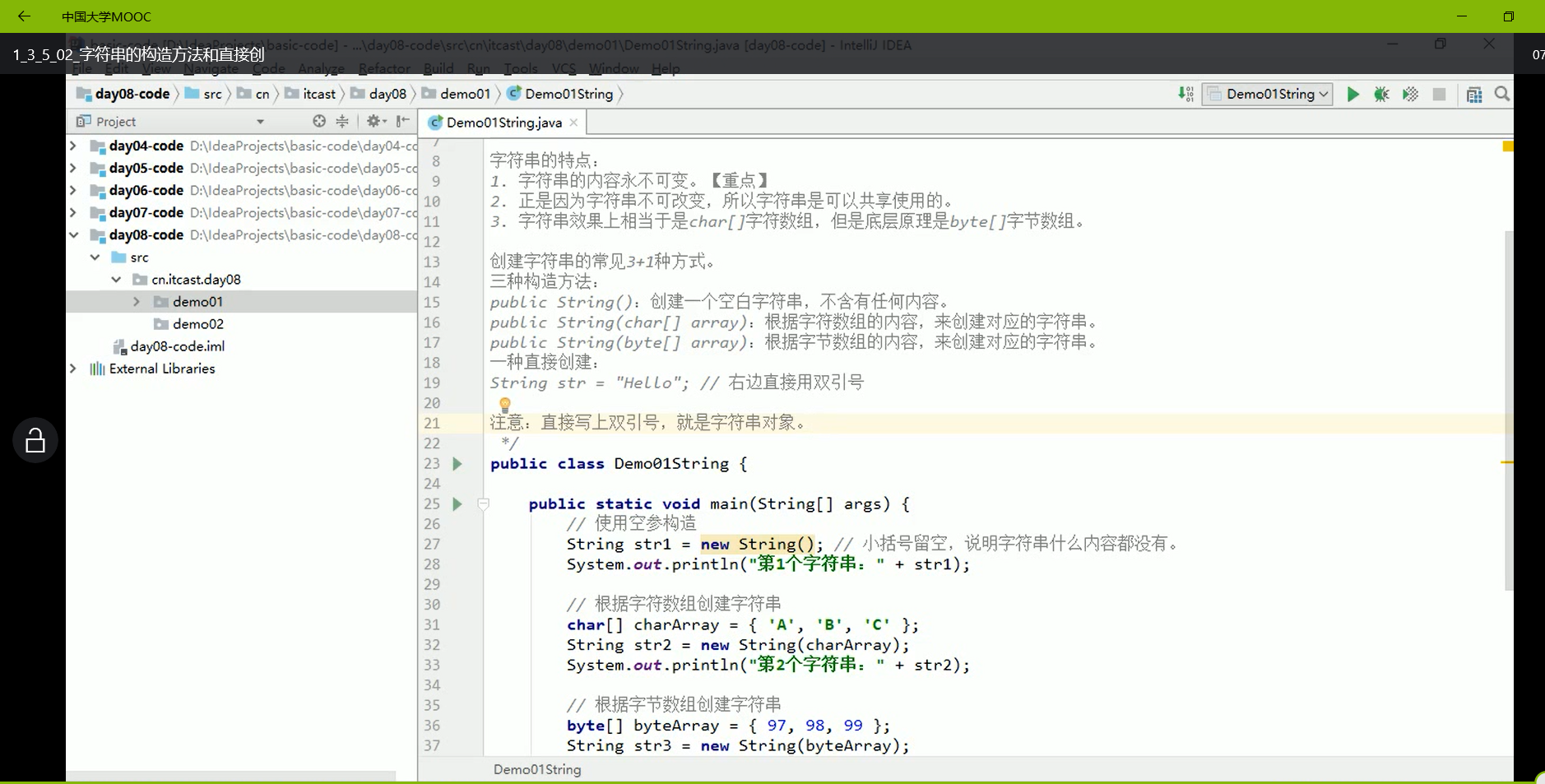The width and height of the screenshot is (1545, 784).
Task: Run with coverage icon in toolbar
Action: pyautogui.click(x=1410, y=95)
